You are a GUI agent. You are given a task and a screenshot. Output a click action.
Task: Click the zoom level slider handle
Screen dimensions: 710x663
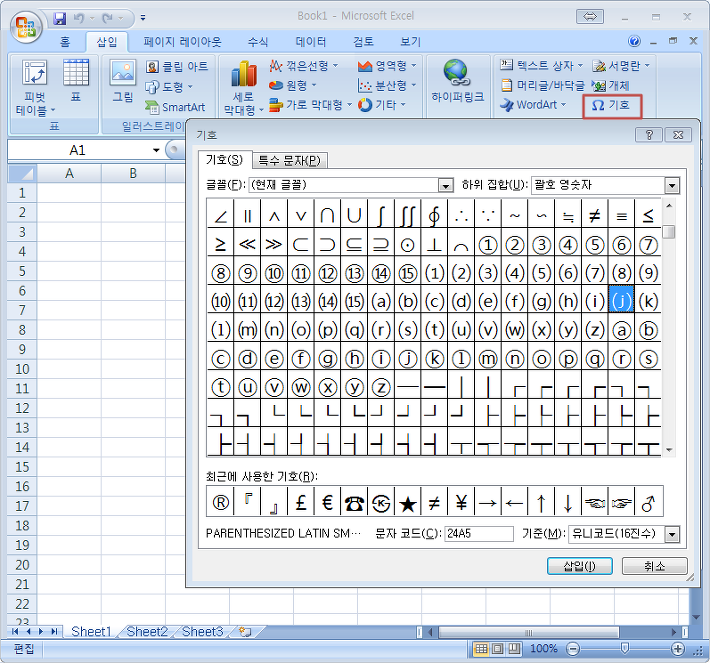pyautogui.click(x=625, y=649)
